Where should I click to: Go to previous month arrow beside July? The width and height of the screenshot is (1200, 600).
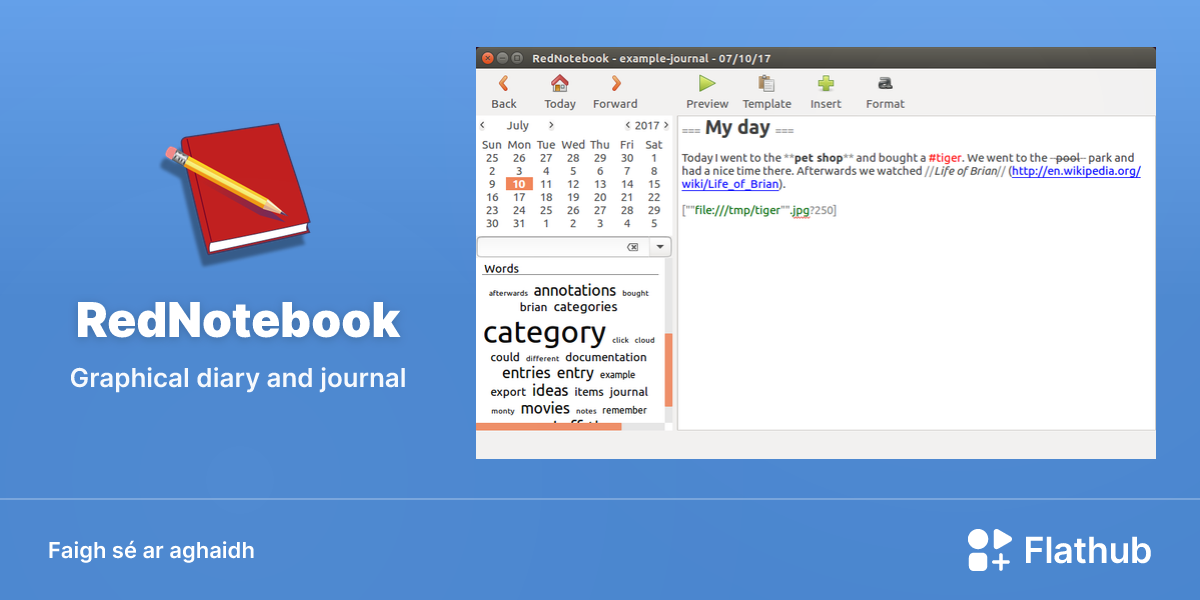[483, 126]
